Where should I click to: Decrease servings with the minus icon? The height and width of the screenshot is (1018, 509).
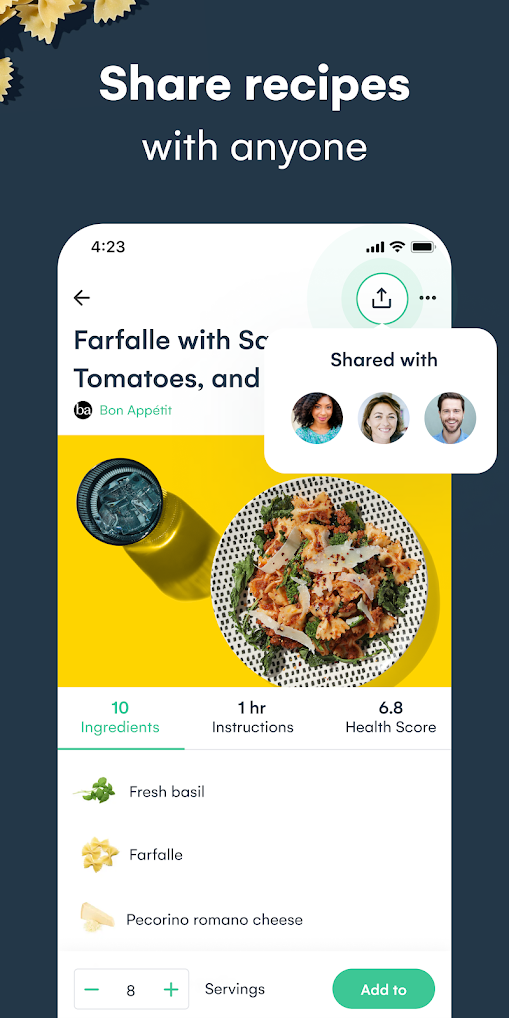coord(92,989)
